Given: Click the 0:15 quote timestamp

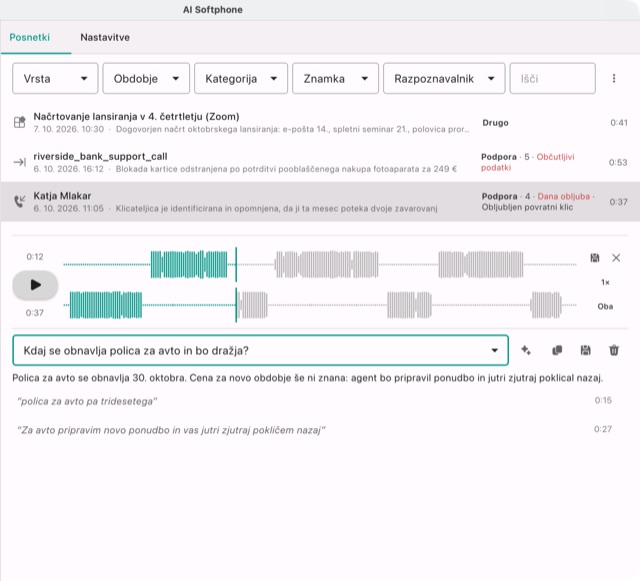Looking at the screenshot, I should 603,400.
